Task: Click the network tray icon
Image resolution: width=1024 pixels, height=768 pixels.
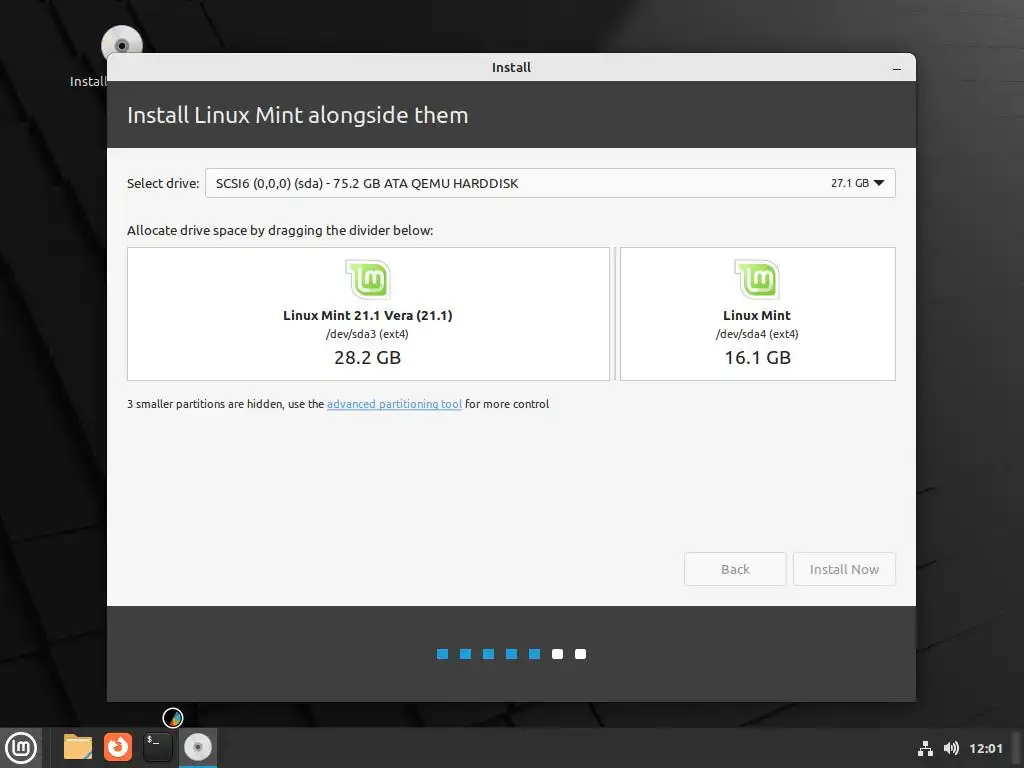Action: (x=925, y=748)
